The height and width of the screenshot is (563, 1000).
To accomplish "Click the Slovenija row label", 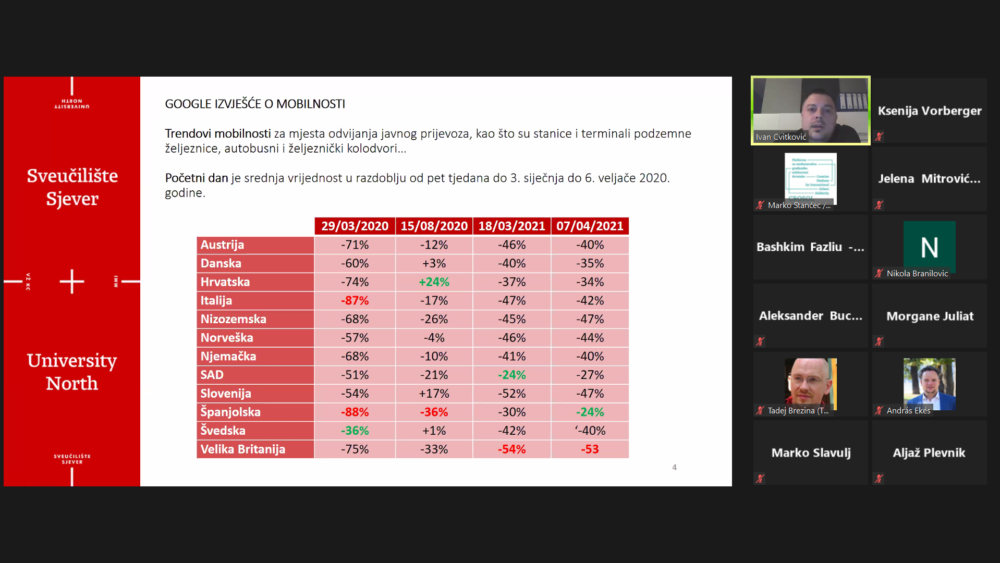I will pos(255,393).
